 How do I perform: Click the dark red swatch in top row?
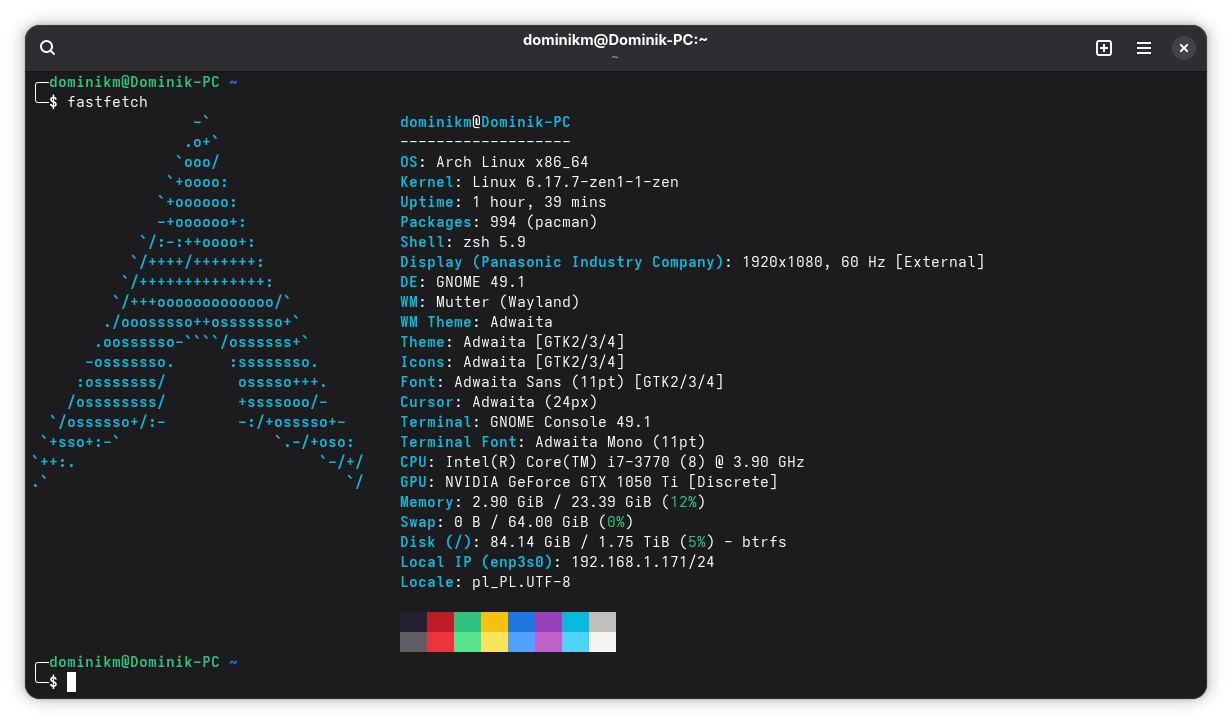click(440, 622)
